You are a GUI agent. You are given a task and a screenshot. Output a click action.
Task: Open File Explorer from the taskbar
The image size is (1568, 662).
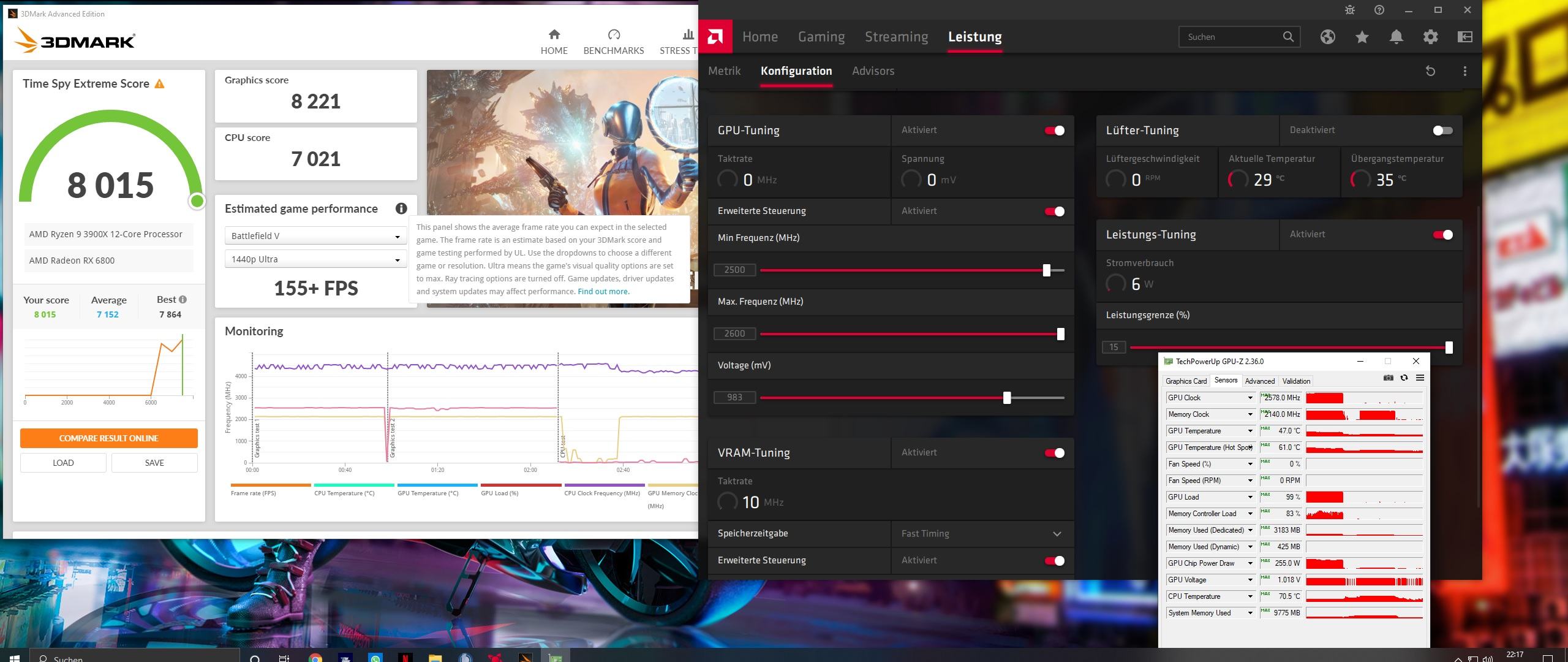click(435, 658)
